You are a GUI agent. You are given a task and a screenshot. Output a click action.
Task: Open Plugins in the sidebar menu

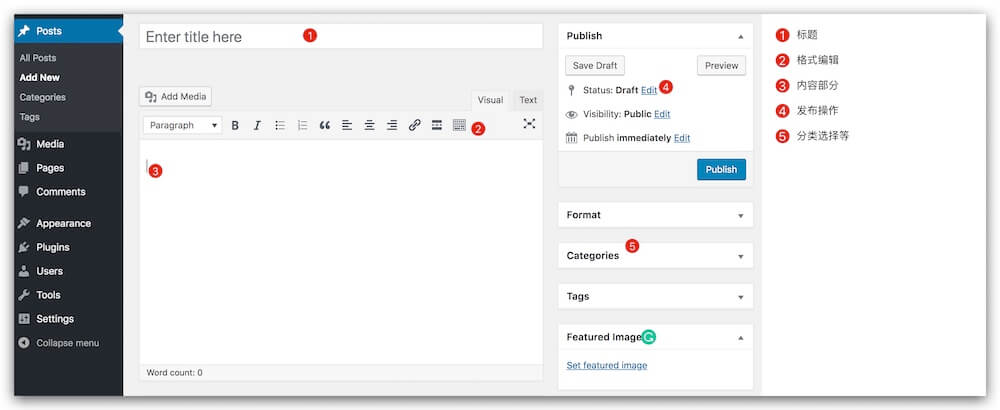pyautogui.click(x=52, y=247)
